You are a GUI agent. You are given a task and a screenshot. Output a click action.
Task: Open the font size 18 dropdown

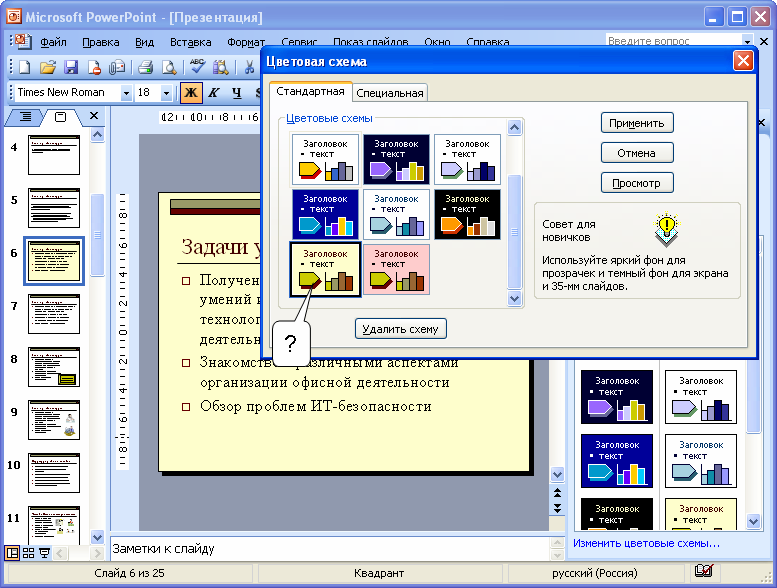[x=166, y=93]
